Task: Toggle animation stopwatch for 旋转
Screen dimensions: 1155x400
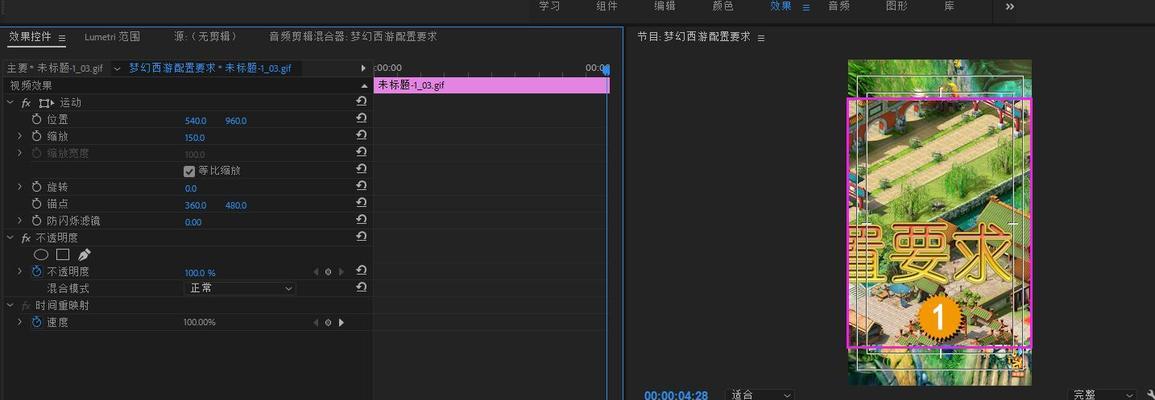Action: [x=37, y=187]
